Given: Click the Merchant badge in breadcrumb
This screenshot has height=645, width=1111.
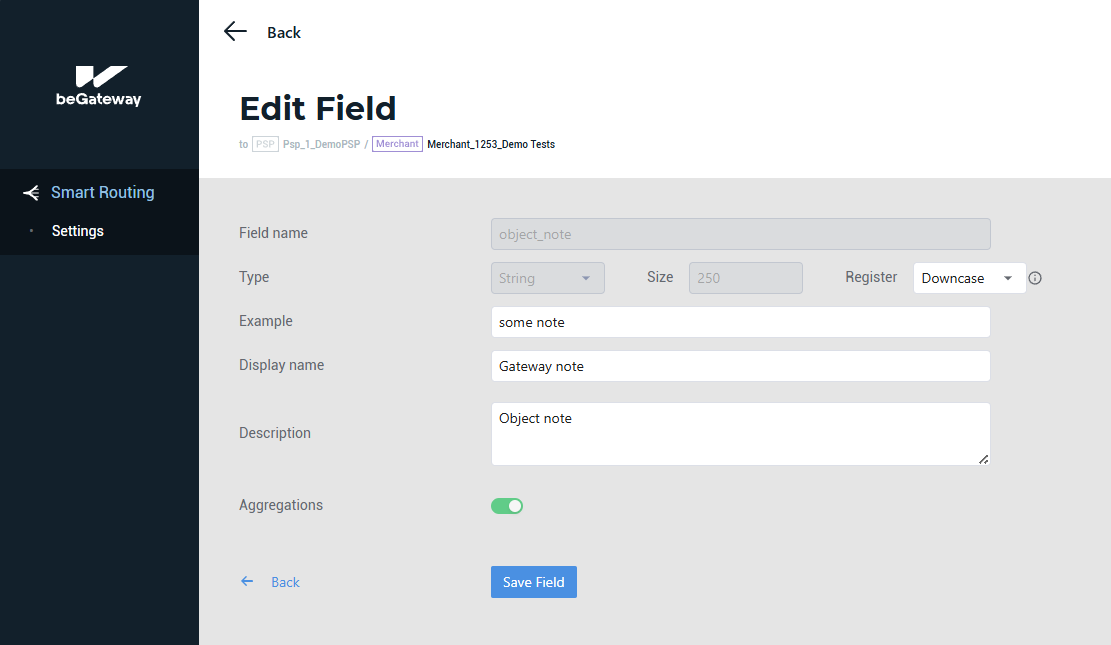Looking at the screenshot, I should (397, 144).
